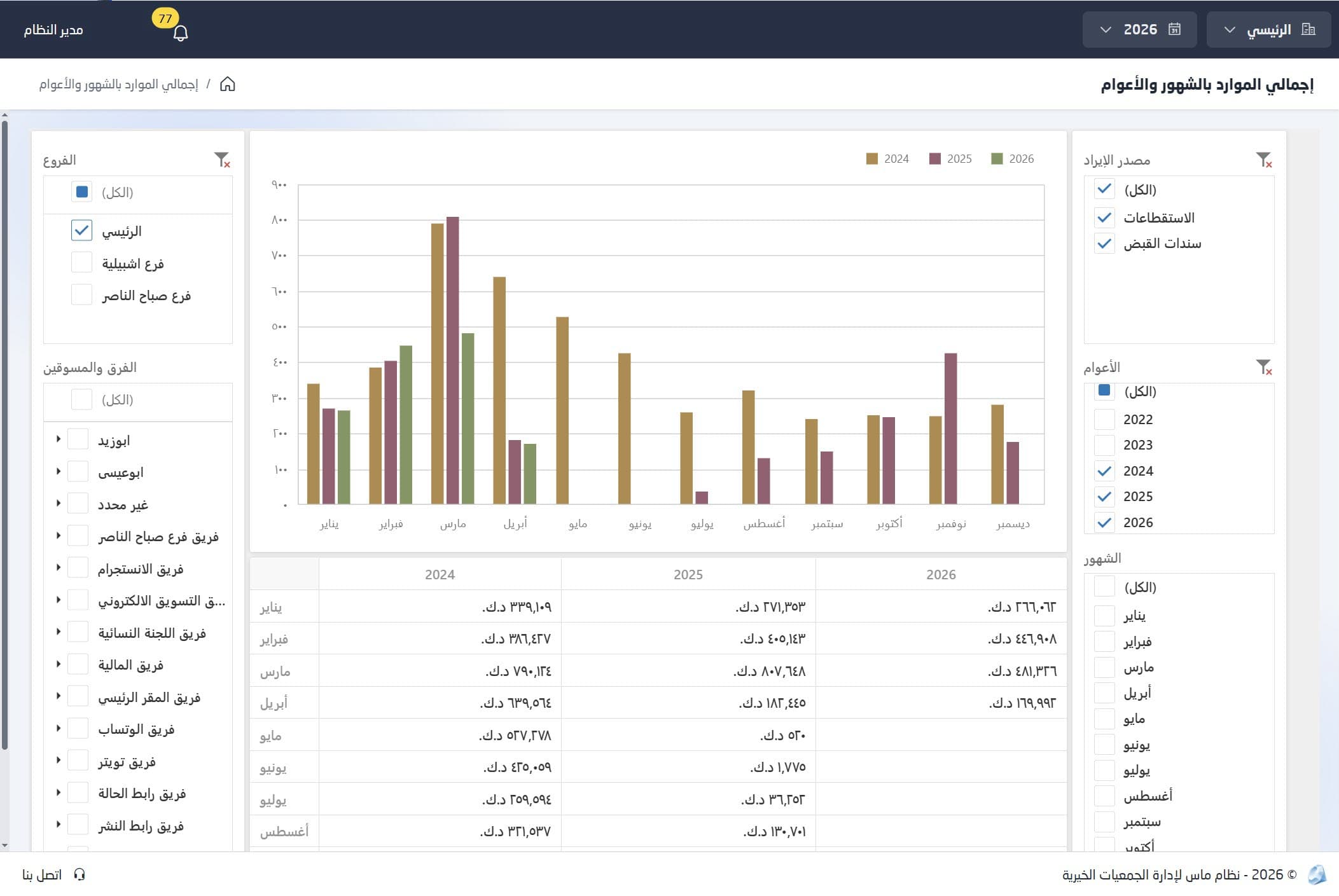Toggle the 2026 green legend marker
The width and height of the screenshot is (1339, 896).
click(997, 158)
